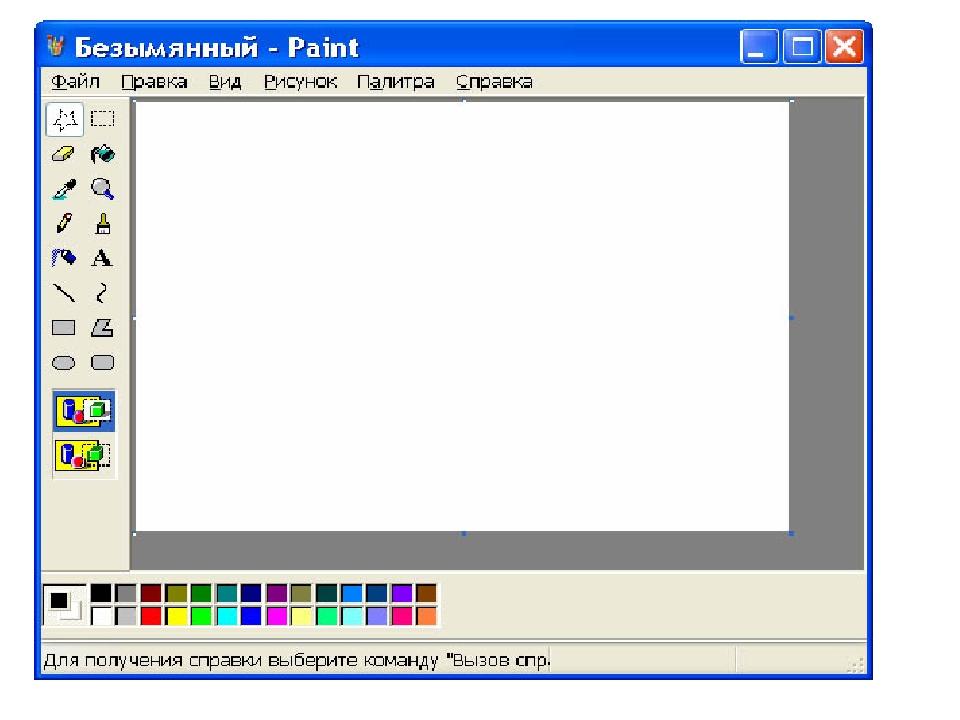Open the Файл menu

pos(75,82)
